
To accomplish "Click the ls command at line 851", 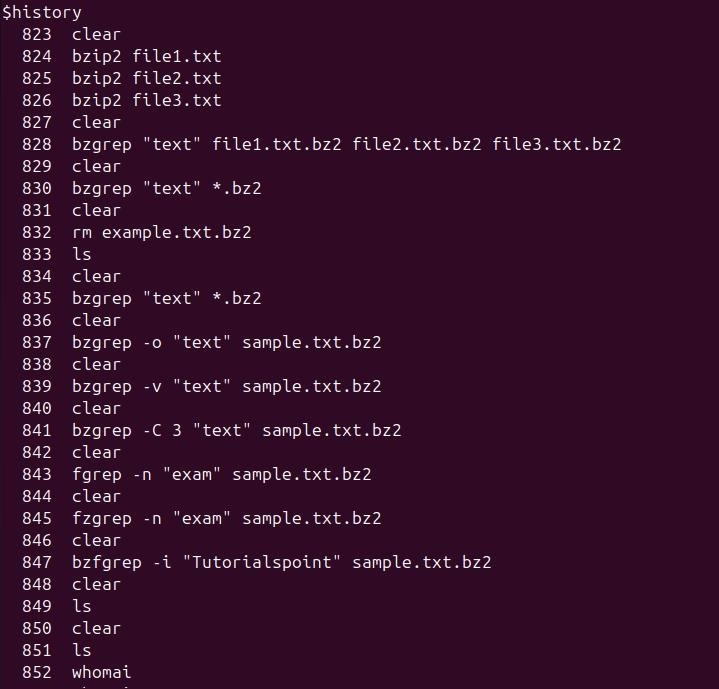I will point(81,650).
